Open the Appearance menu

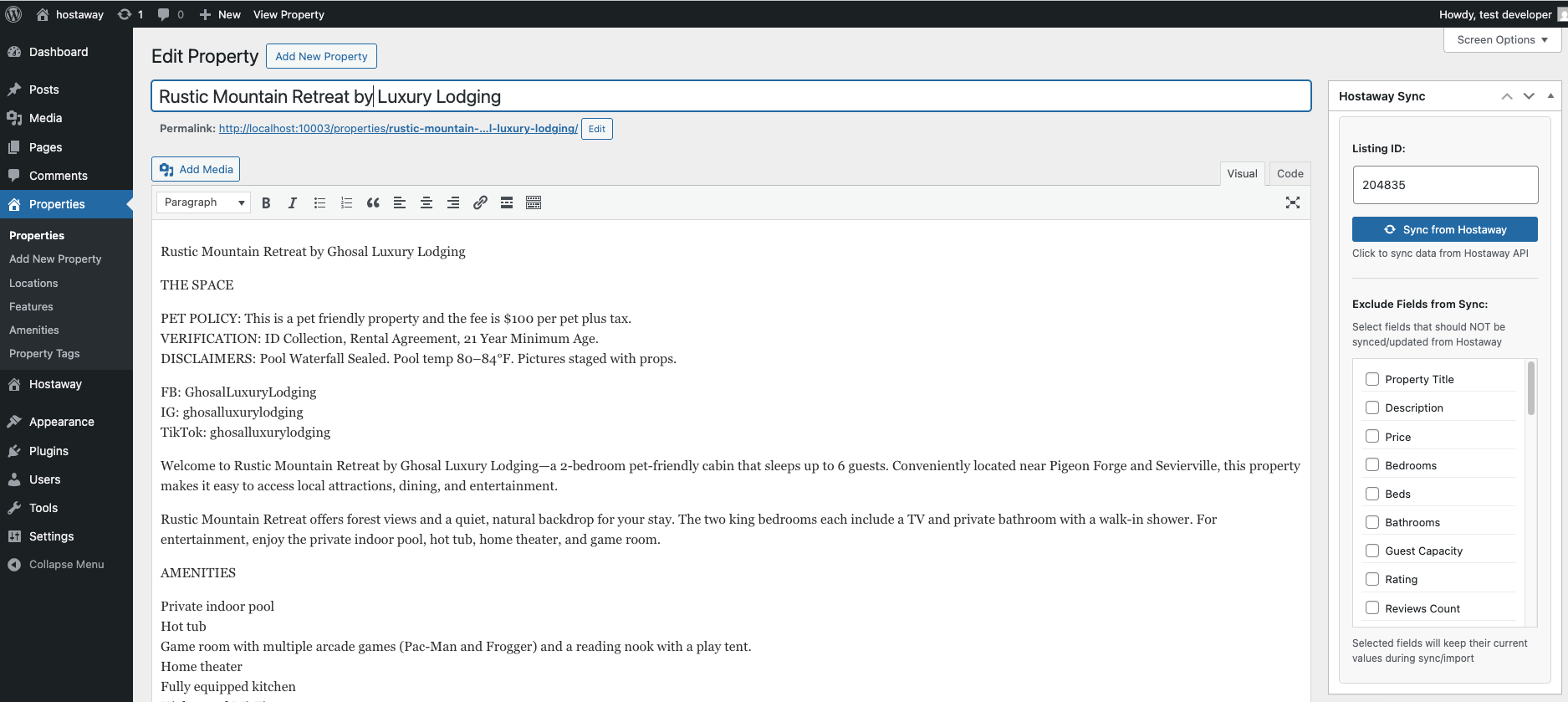(x=66, y=422)
